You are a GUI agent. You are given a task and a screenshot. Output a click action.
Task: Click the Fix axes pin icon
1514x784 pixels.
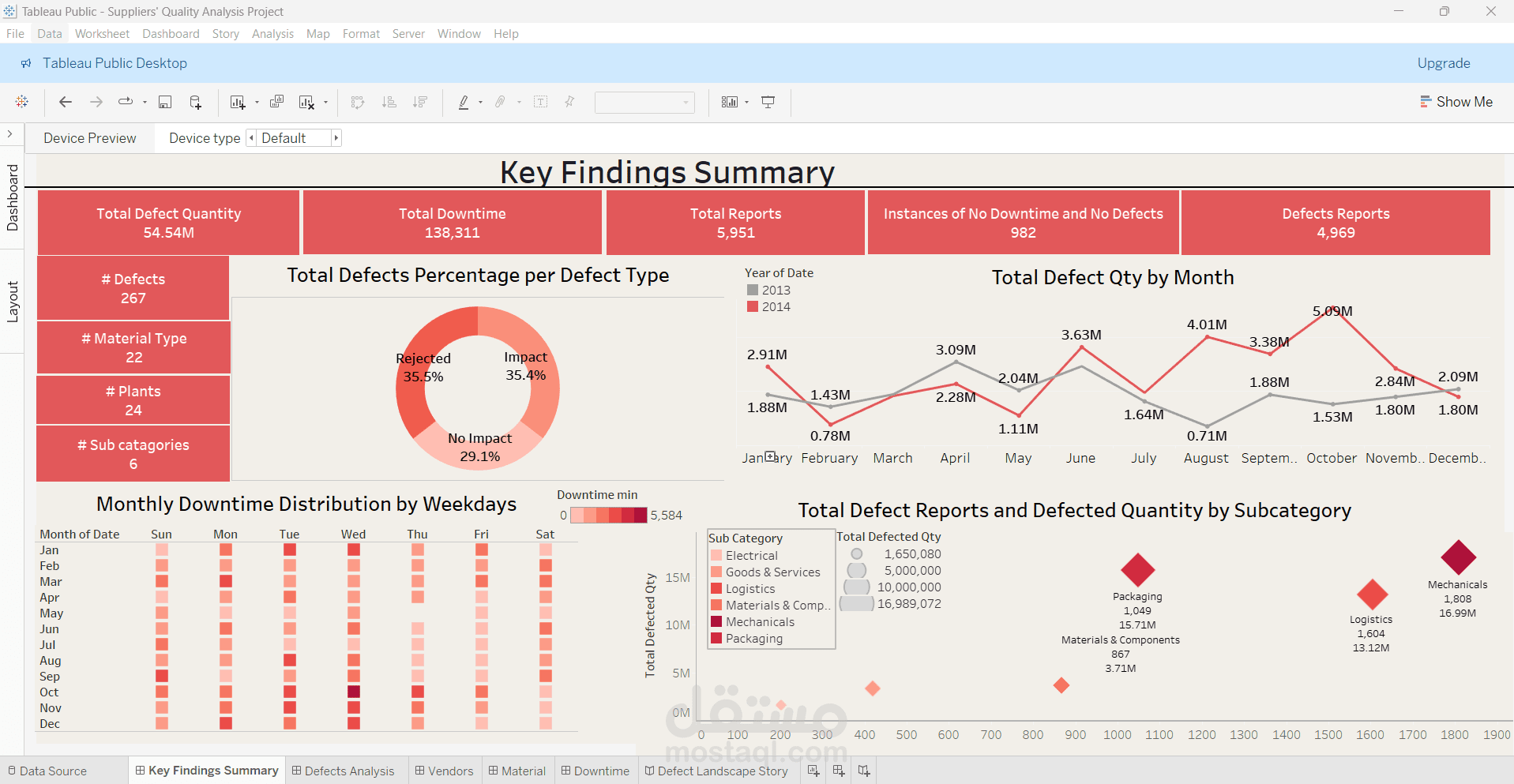569,102
